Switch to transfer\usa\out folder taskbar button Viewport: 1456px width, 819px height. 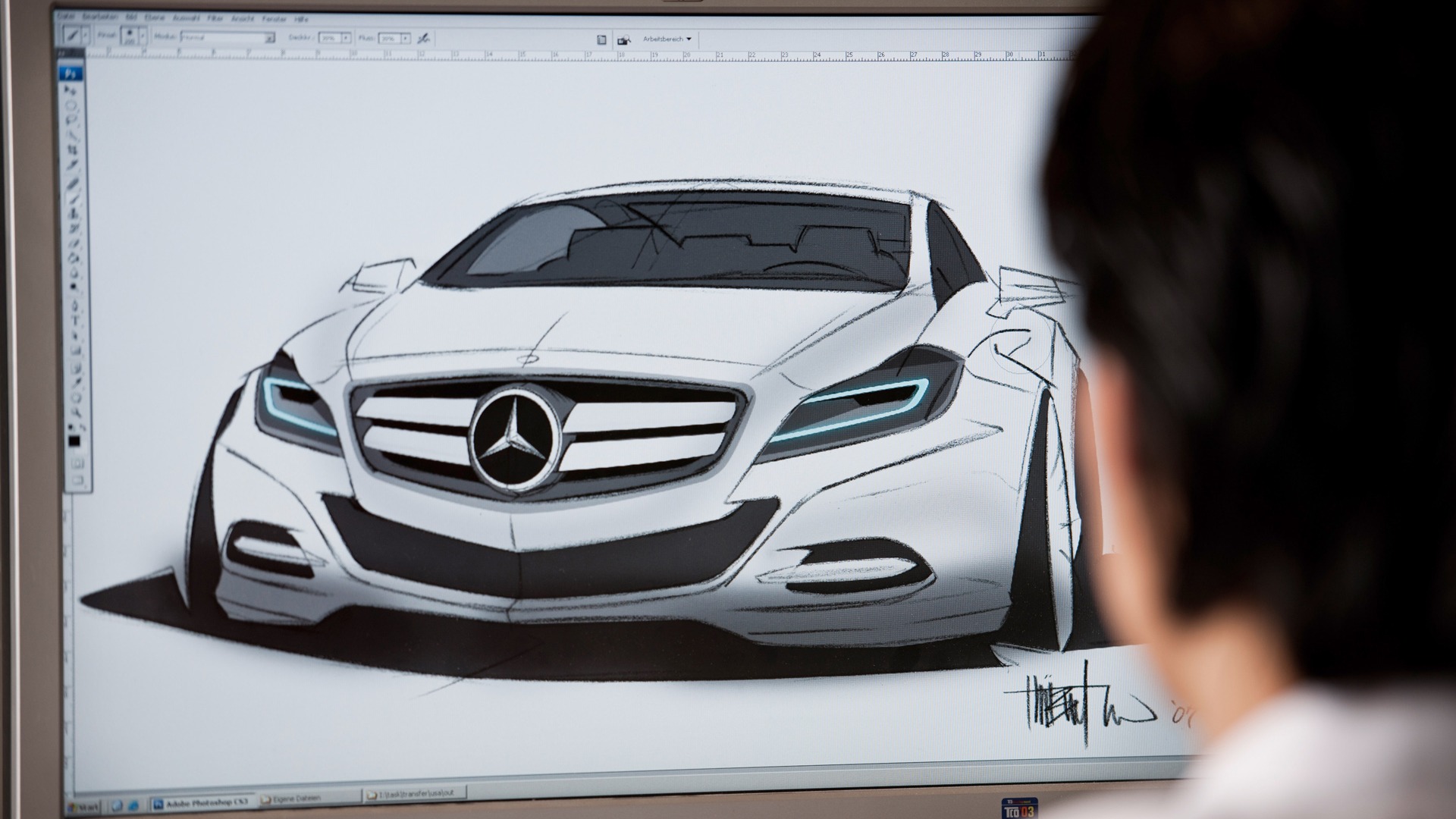[x=415, y=794]
